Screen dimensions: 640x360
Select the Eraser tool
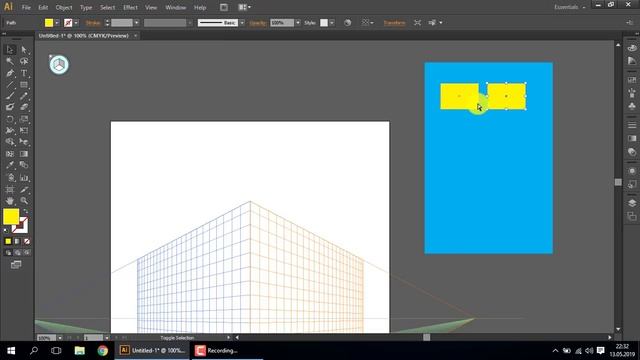(24, 107)
